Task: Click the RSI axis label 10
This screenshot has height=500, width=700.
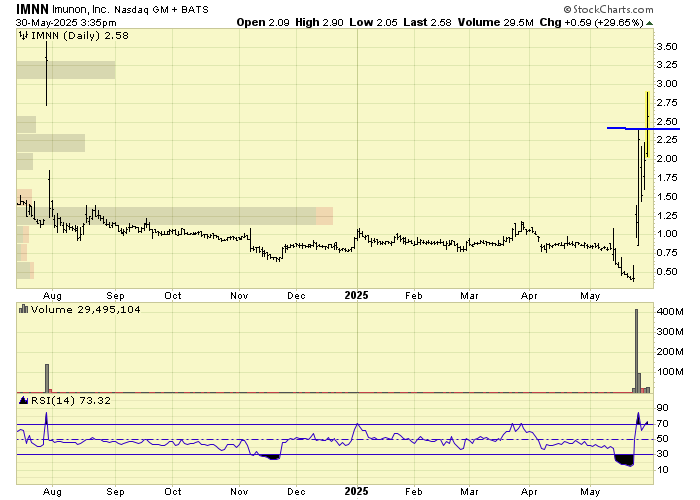Action: coord(662,470)
